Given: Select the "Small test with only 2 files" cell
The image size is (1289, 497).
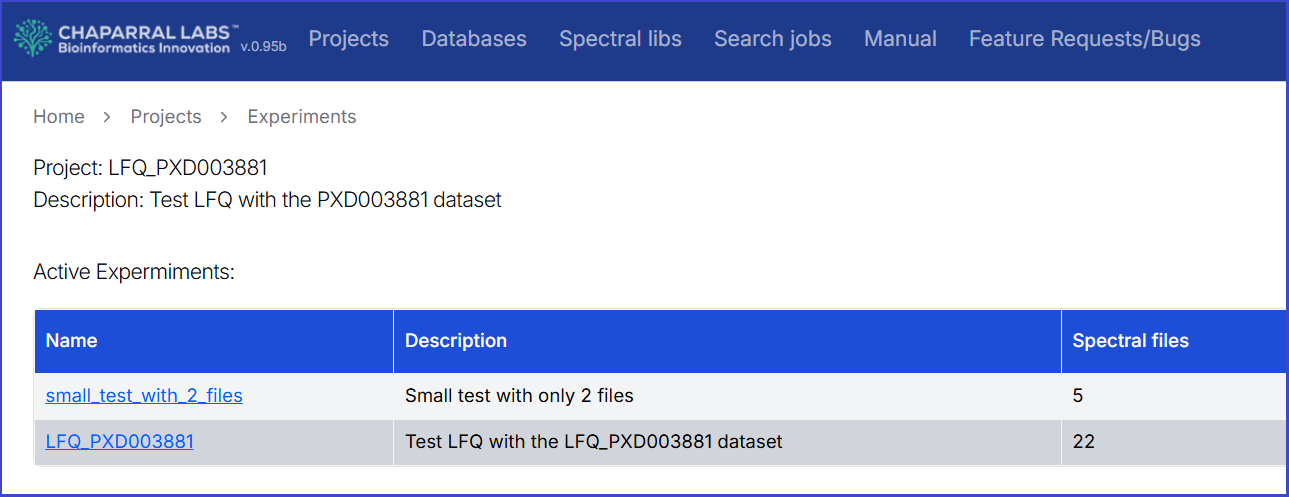Looking at the screenshot, I should 519,396.
